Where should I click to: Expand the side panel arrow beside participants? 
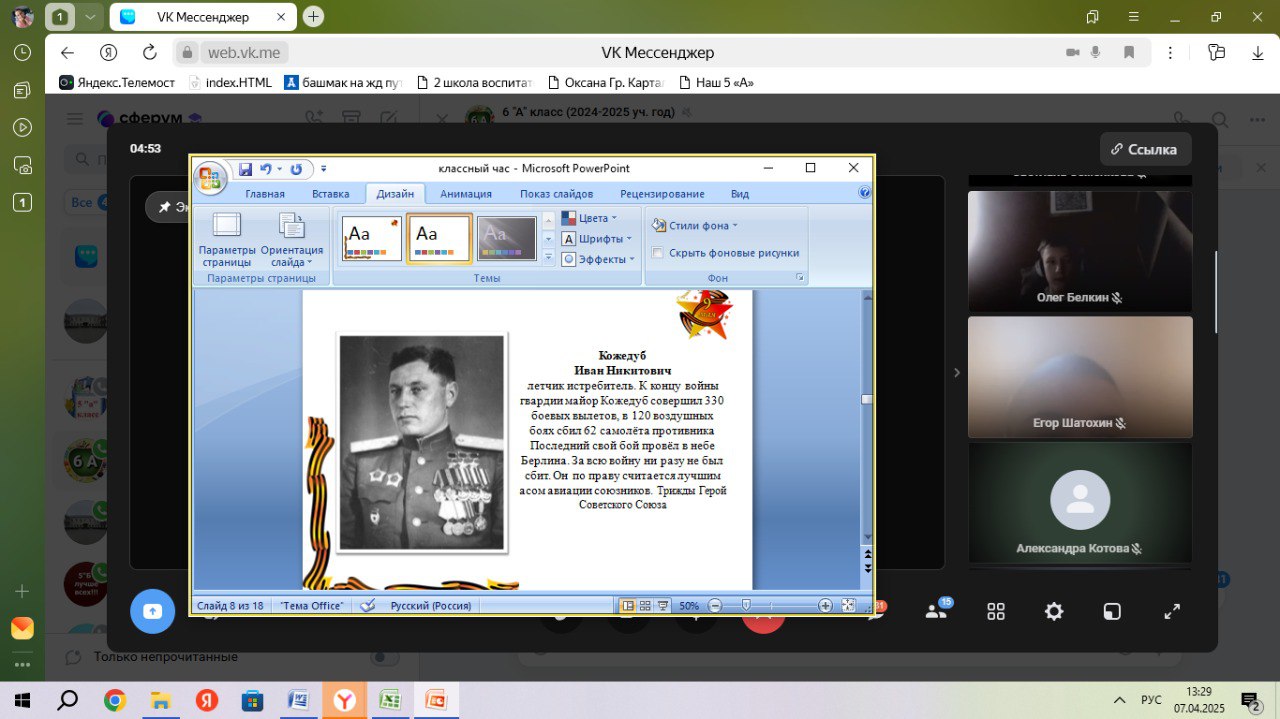click(957, 373)
